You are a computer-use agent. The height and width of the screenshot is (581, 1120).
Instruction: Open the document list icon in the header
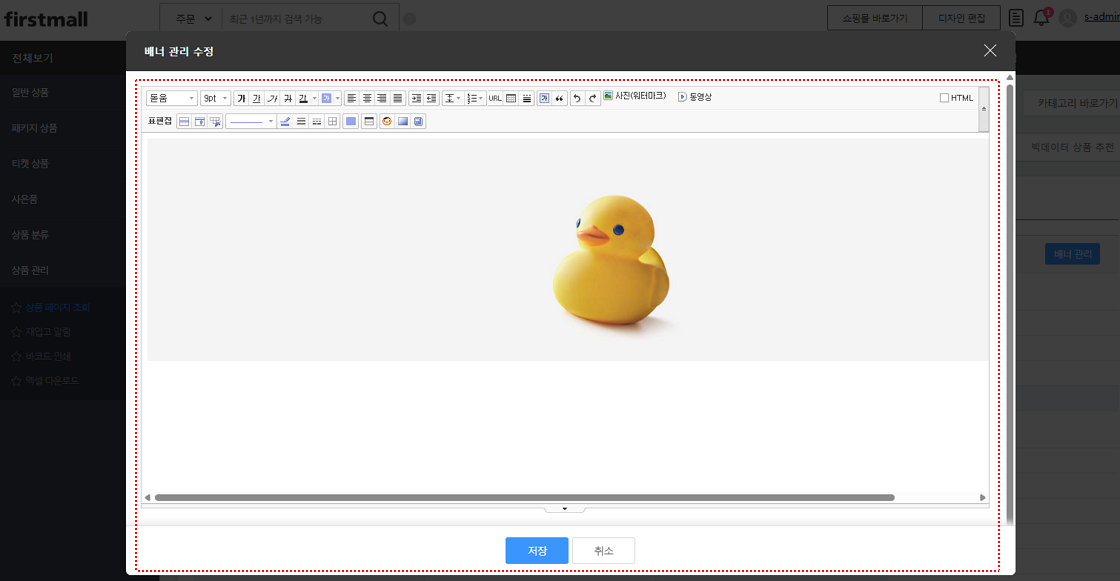[x=1016, y=18]
